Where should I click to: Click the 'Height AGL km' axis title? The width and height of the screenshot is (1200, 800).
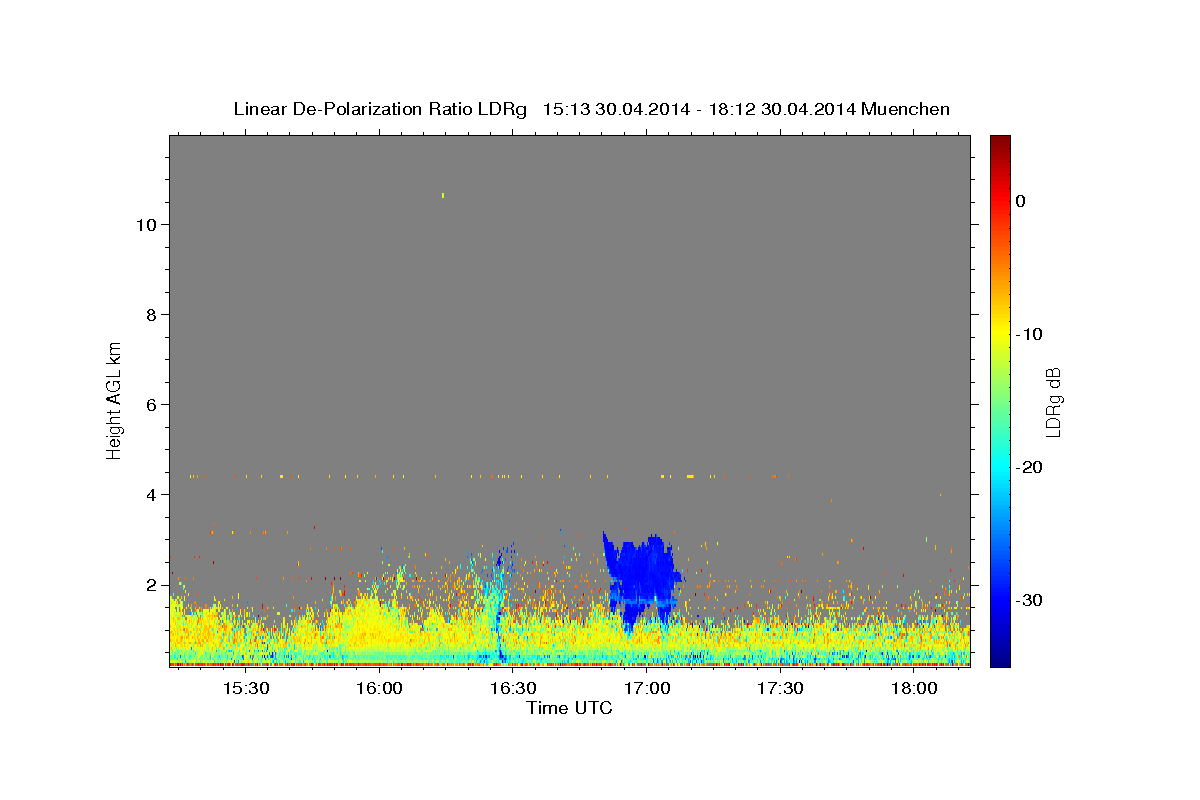pyautogui.click(x=114, y=400)
